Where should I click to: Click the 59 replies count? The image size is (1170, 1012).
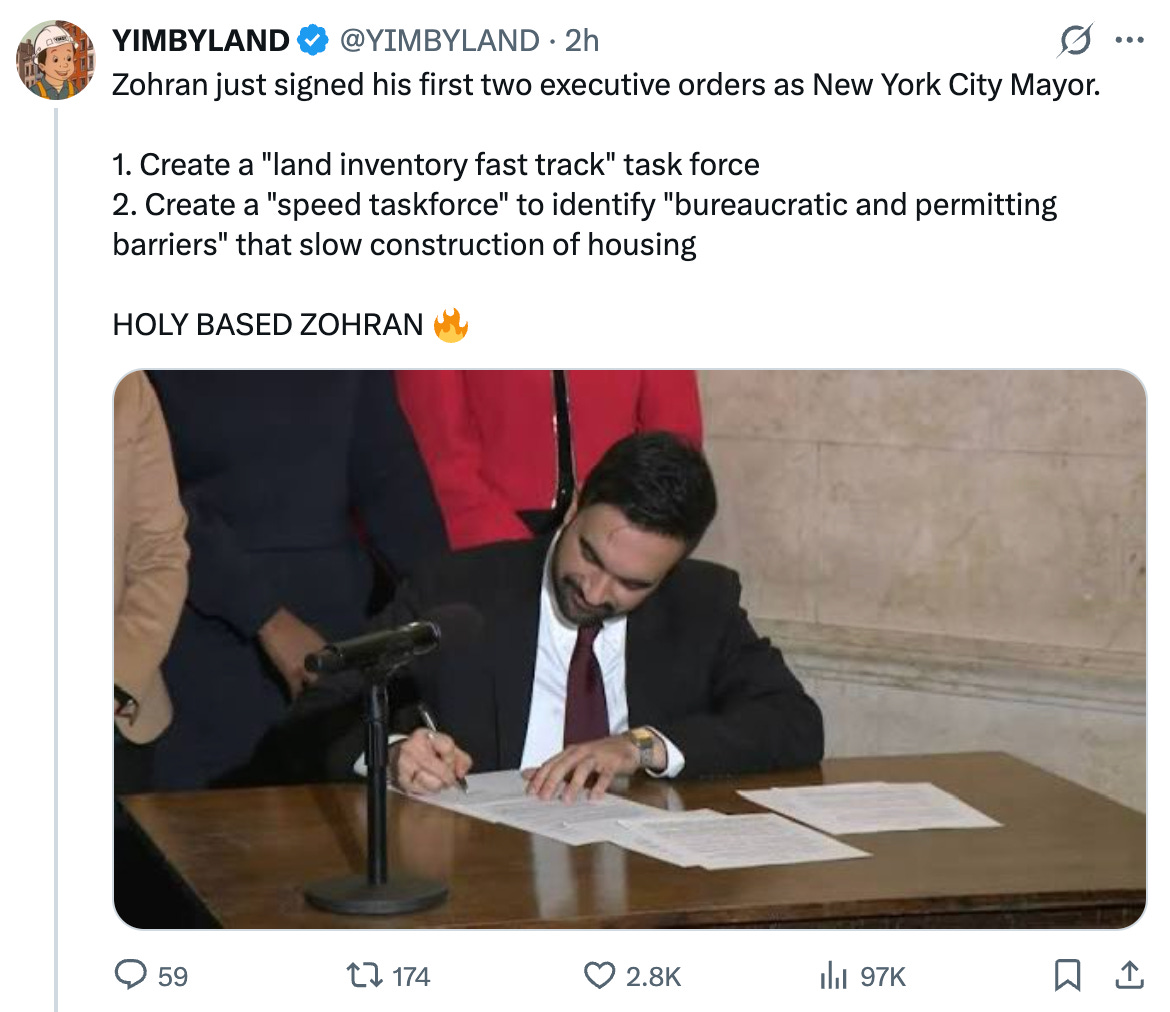tap(173, 976)
